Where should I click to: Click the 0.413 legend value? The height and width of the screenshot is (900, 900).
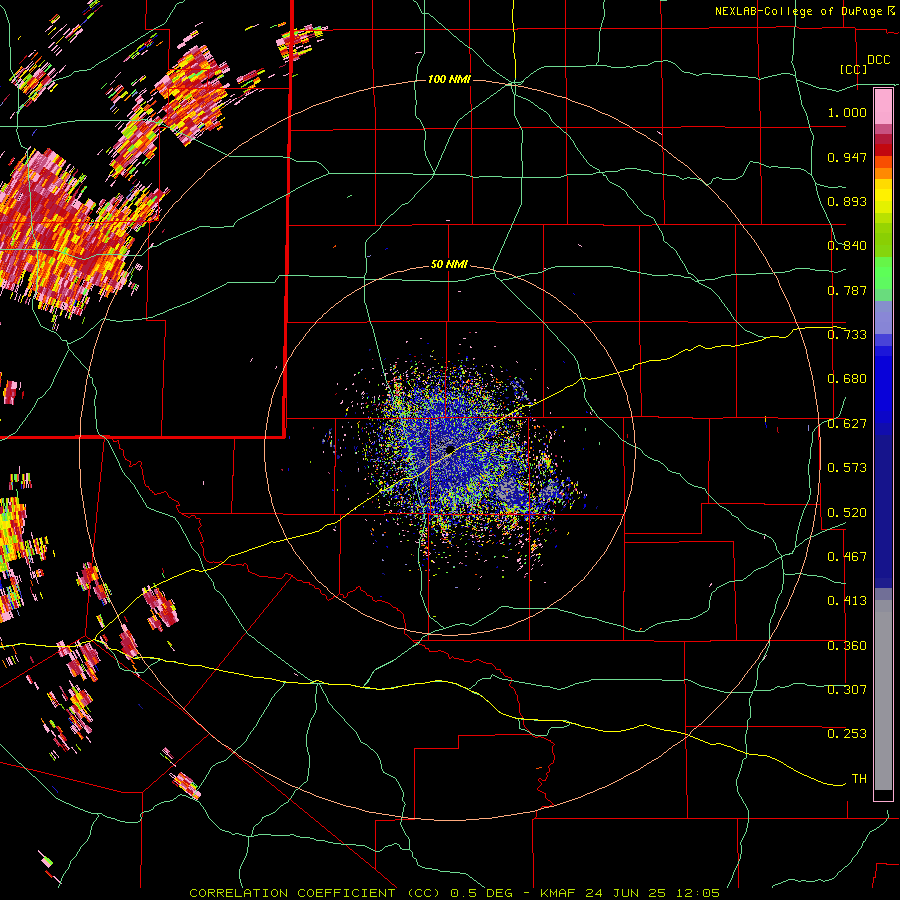847,601
